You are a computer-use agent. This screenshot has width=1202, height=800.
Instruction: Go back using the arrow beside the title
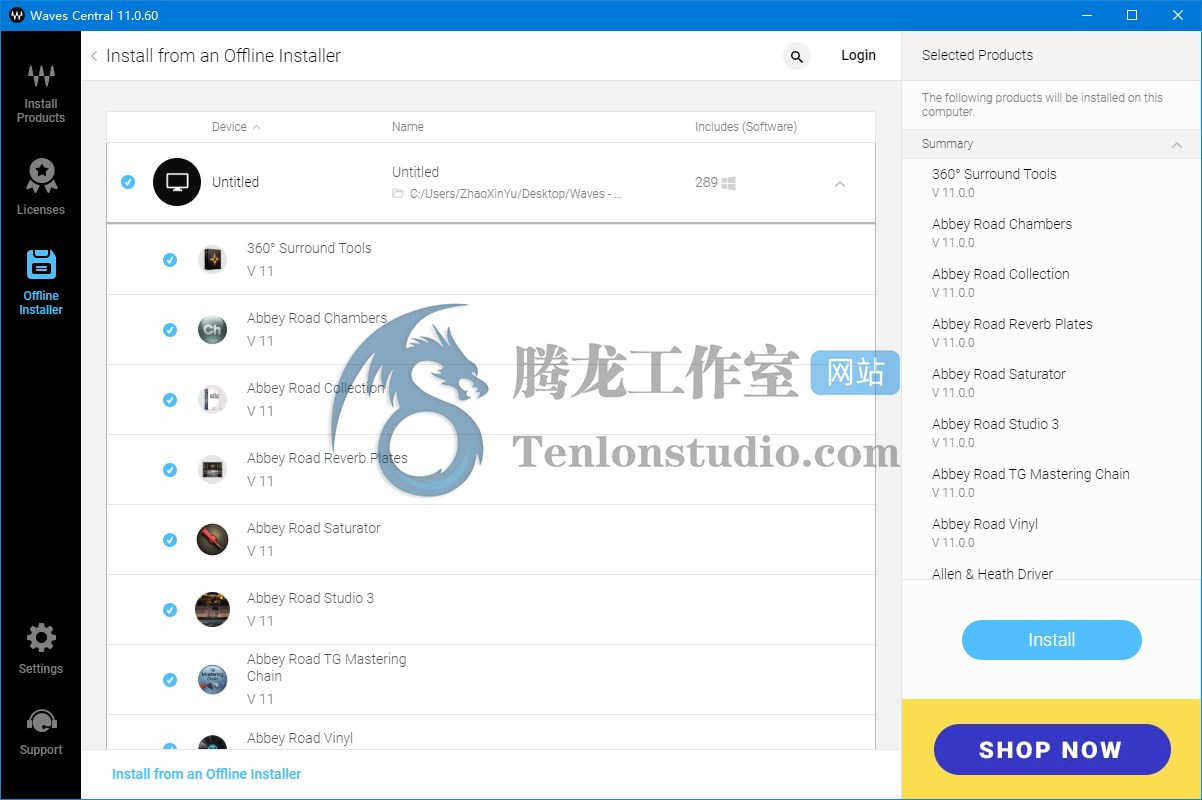click(x=94, y=56)
